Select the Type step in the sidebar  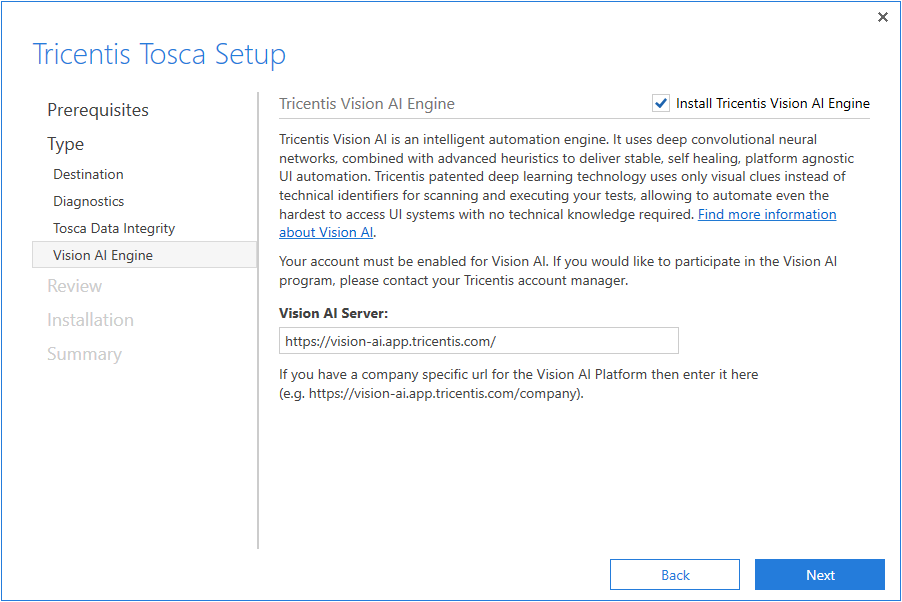pyautogui.click(x=65, y=144)
